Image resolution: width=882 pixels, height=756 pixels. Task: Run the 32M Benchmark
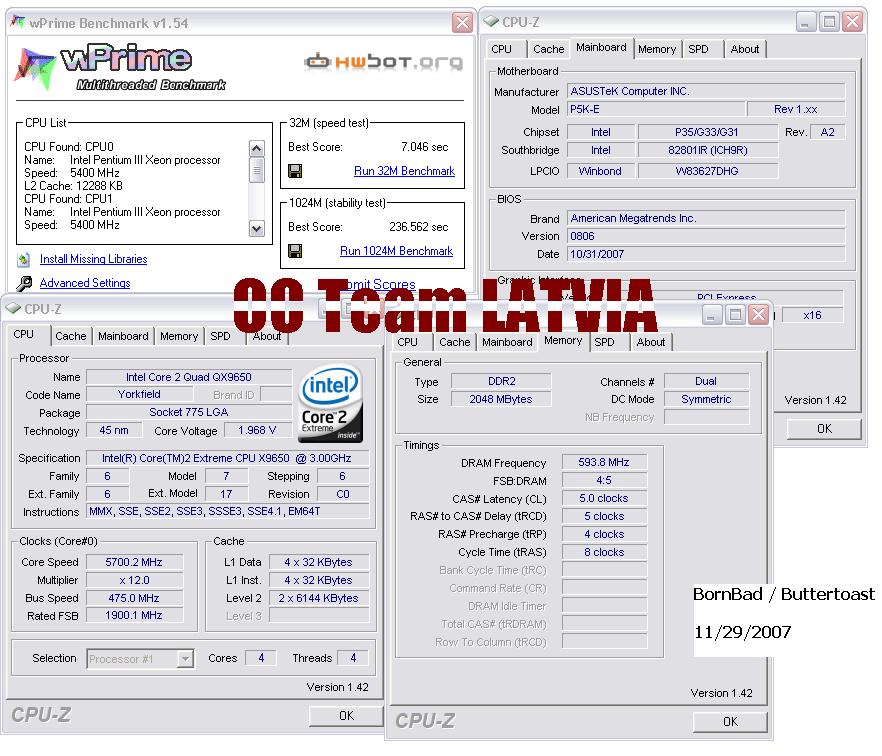click(404, 171)
